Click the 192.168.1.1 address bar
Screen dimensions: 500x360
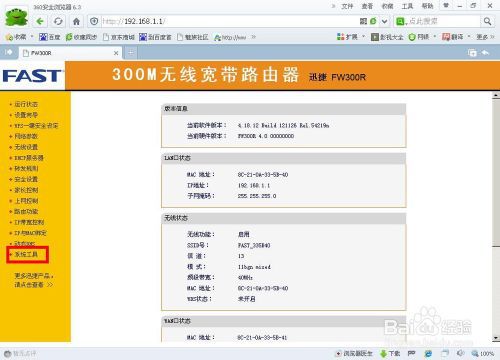tap(230, 22)
